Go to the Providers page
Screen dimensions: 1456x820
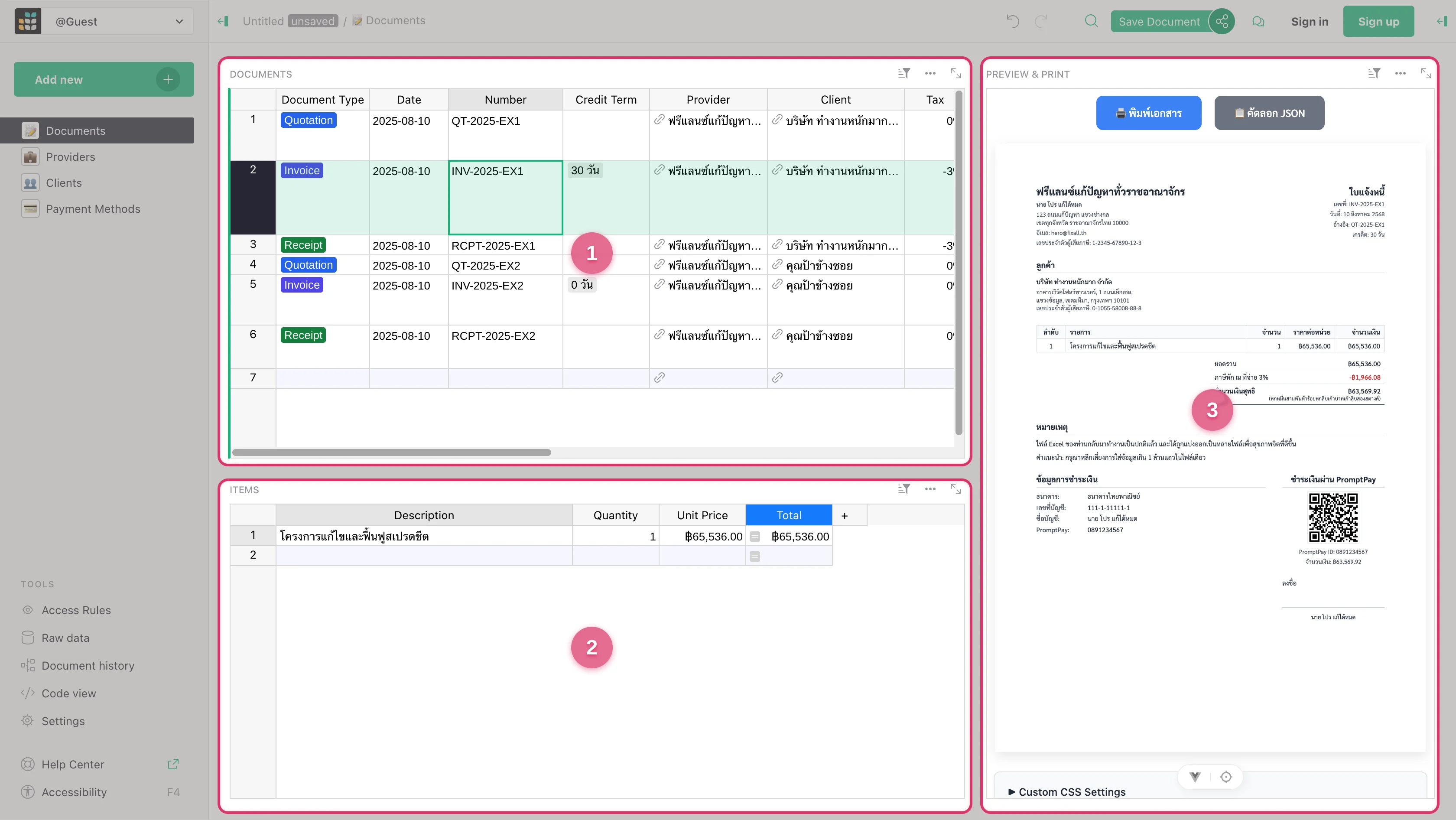70,156
